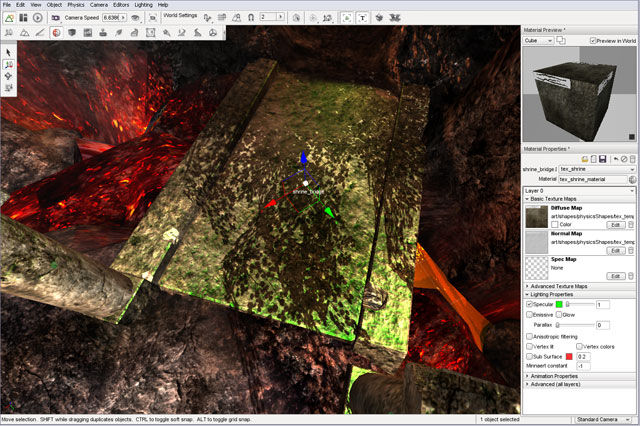Click the play game button in toolbar
Viewport: 640px width, 426px height.
37,18
